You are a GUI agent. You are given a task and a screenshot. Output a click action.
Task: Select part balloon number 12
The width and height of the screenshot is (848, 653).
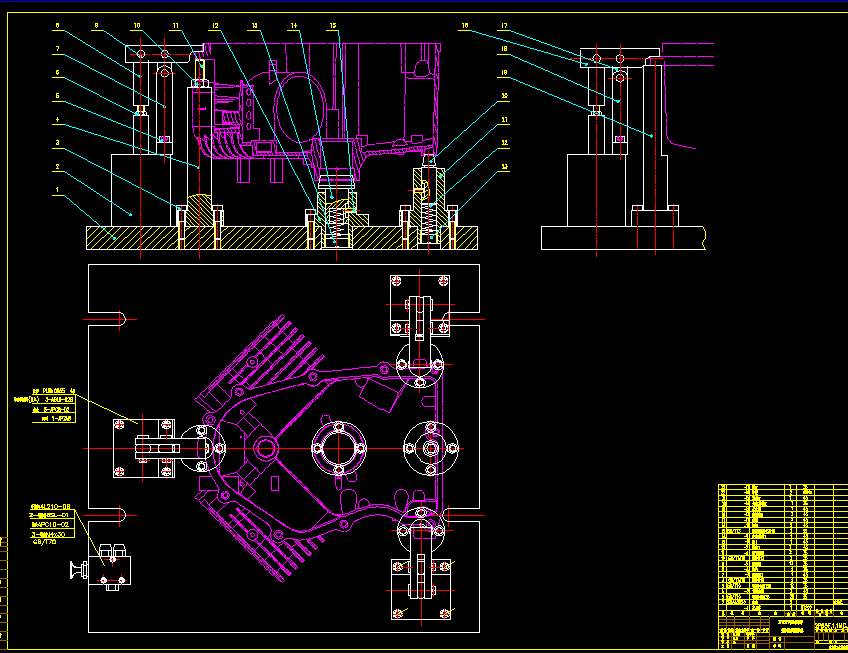pyautogui.click(x=215, y=25)
